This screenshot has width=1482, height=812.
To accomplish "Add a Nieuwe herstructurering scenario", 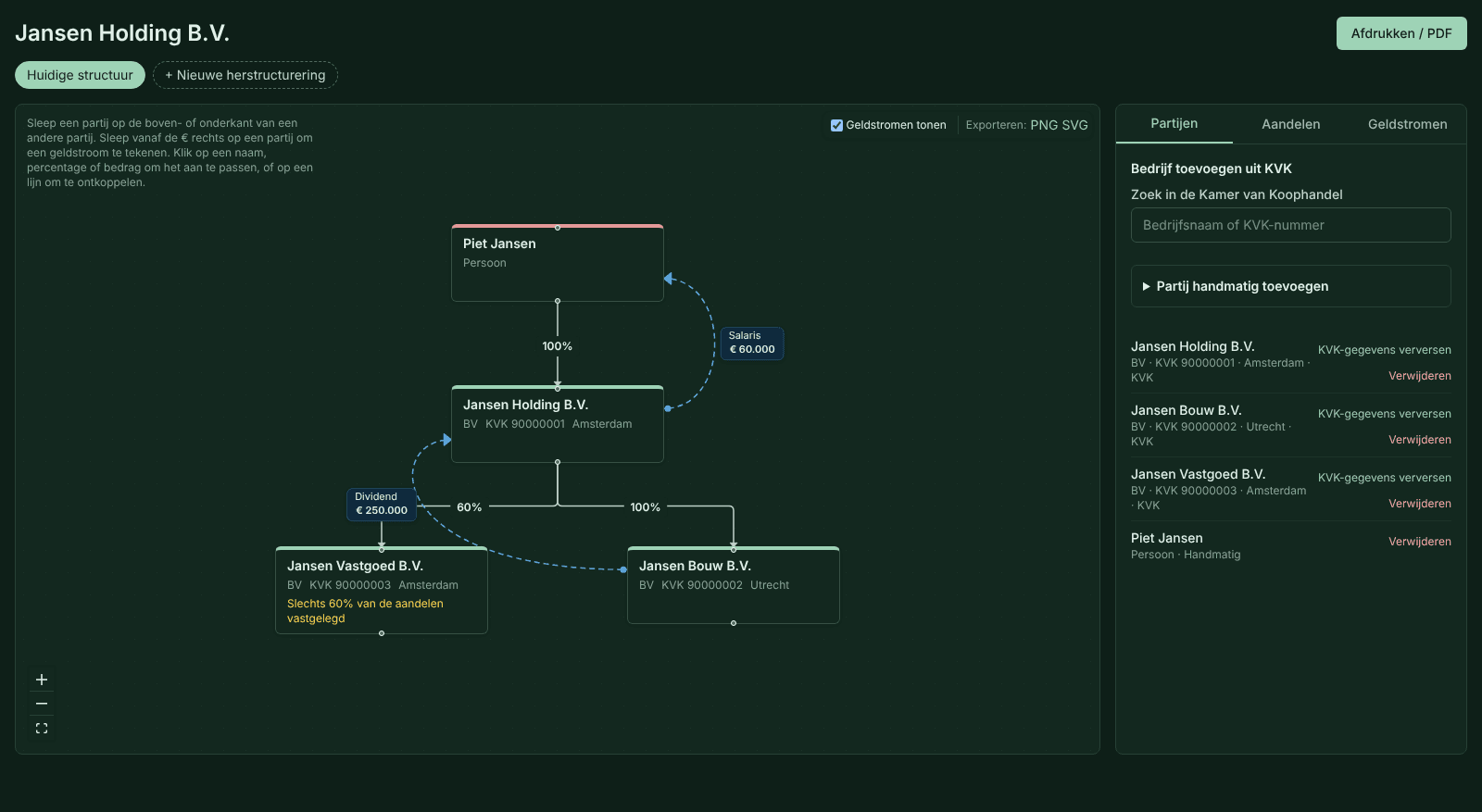I will 245,75.
